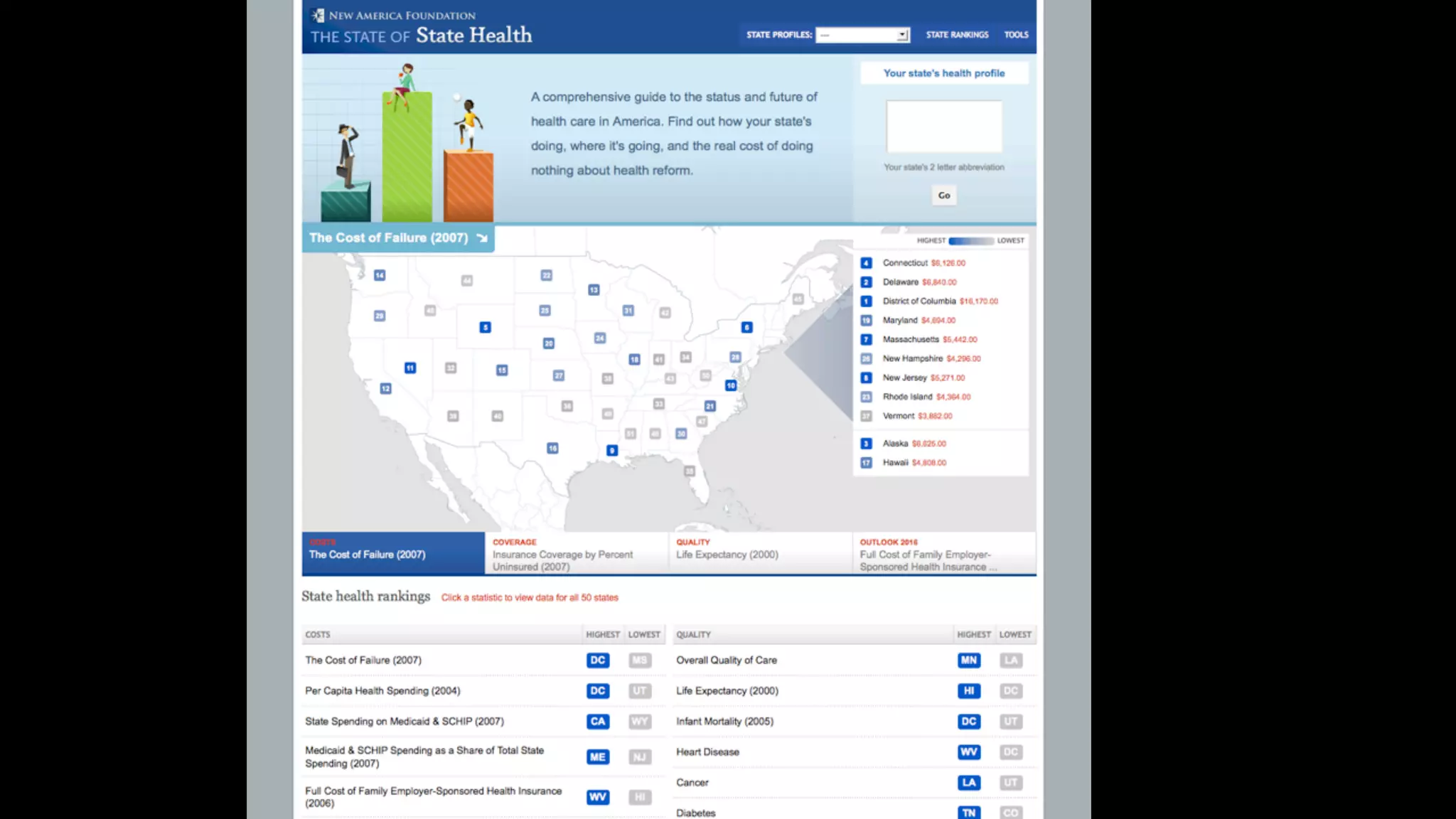Open the Tools menu
1456x819 pixels.
[x=1016, y=35]
